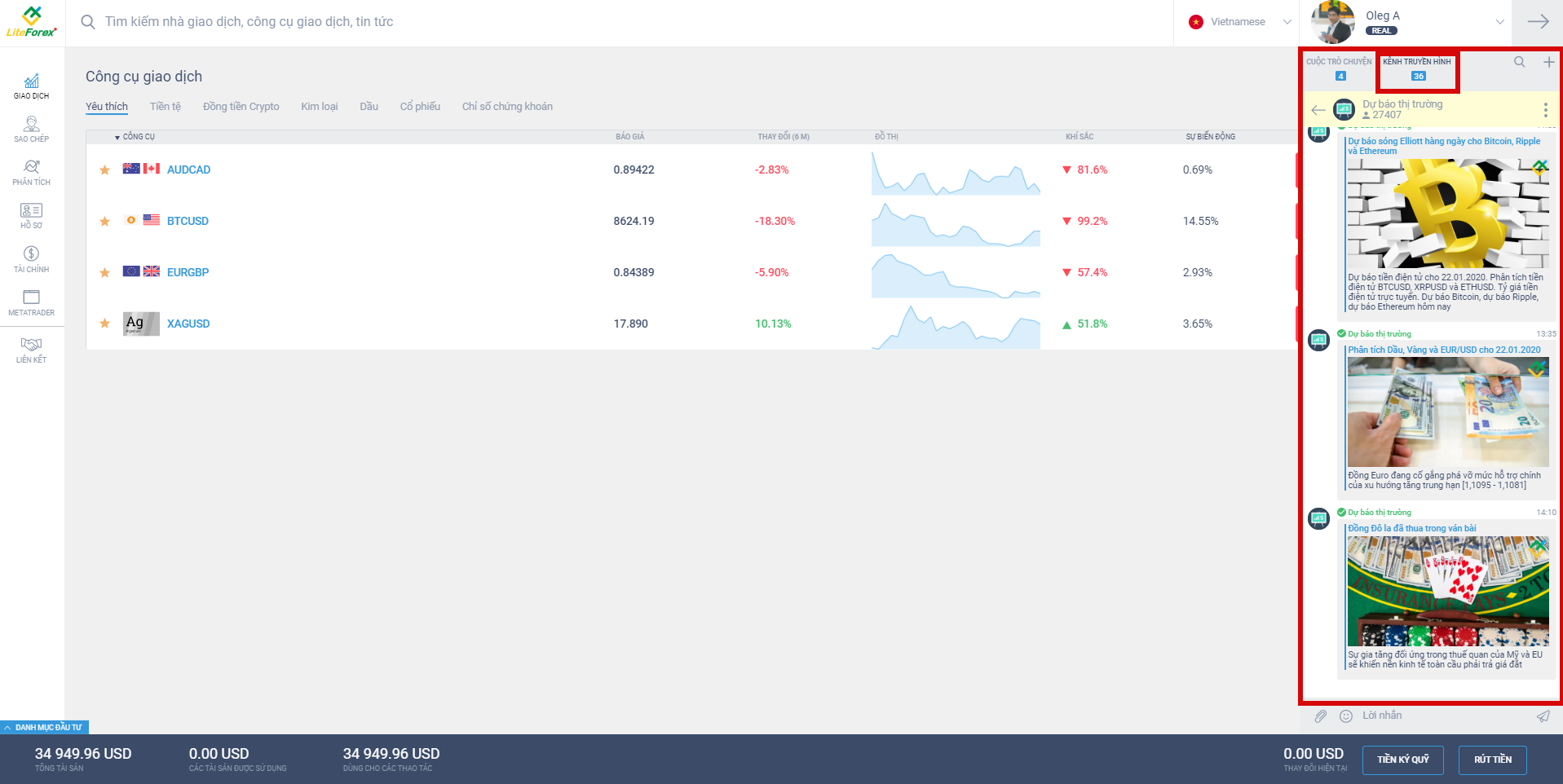This screenshot has height=784, width=1563.
Task: Open the Hồ sơ sidebar section
Action: [x=31, y=216]
